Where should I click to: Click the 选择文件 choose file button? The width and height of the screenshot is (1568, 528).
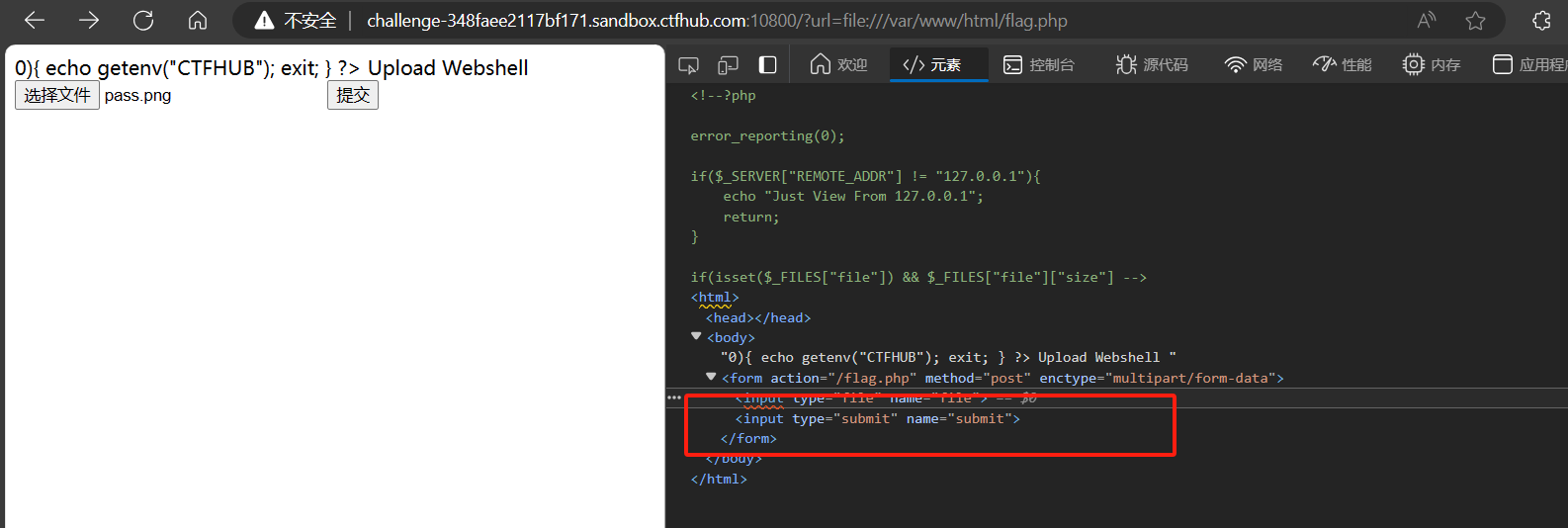(57, 95)
